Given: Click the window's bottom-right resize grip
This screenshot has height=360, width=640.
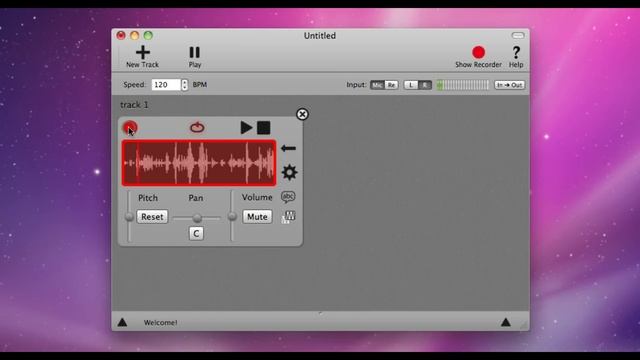Looking at the screenshot, I should coord(524,325).
